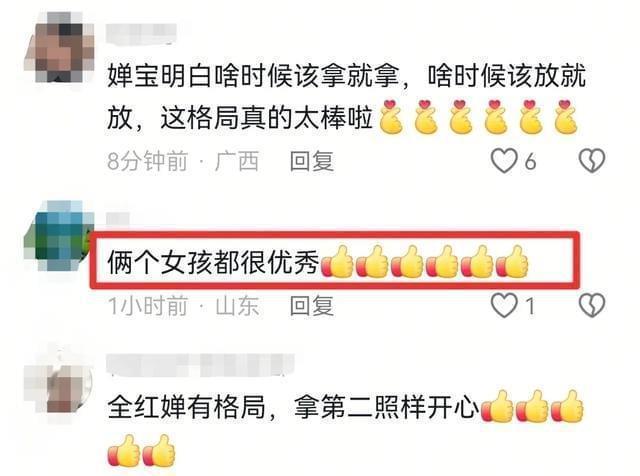Click the 1小时前 · 山东 timestamp
This screenshot has width=640, height=476.
183,306
